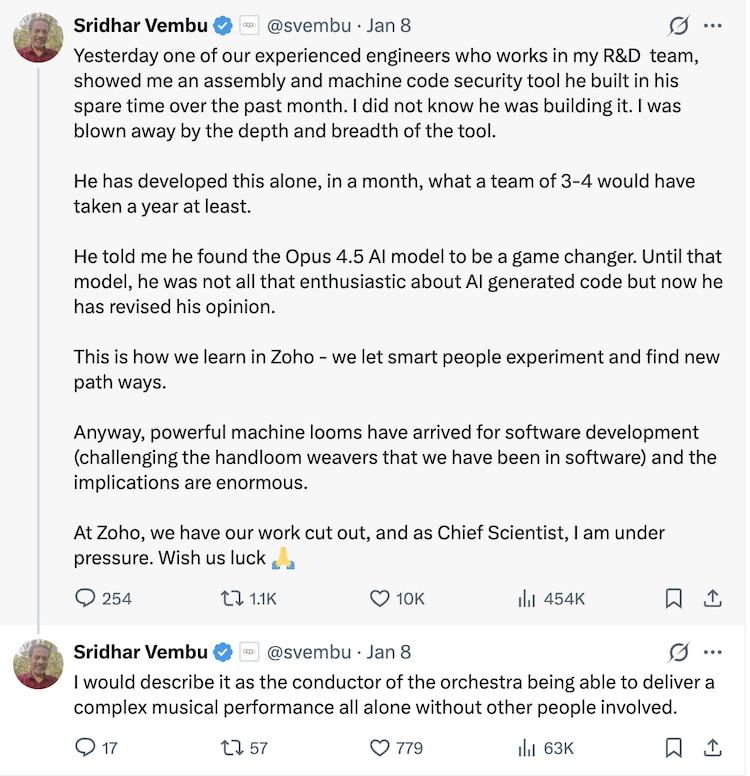The image size is (750, 776).
Task: Open the more options menu on second tweet
Action: tap(713, 652)
